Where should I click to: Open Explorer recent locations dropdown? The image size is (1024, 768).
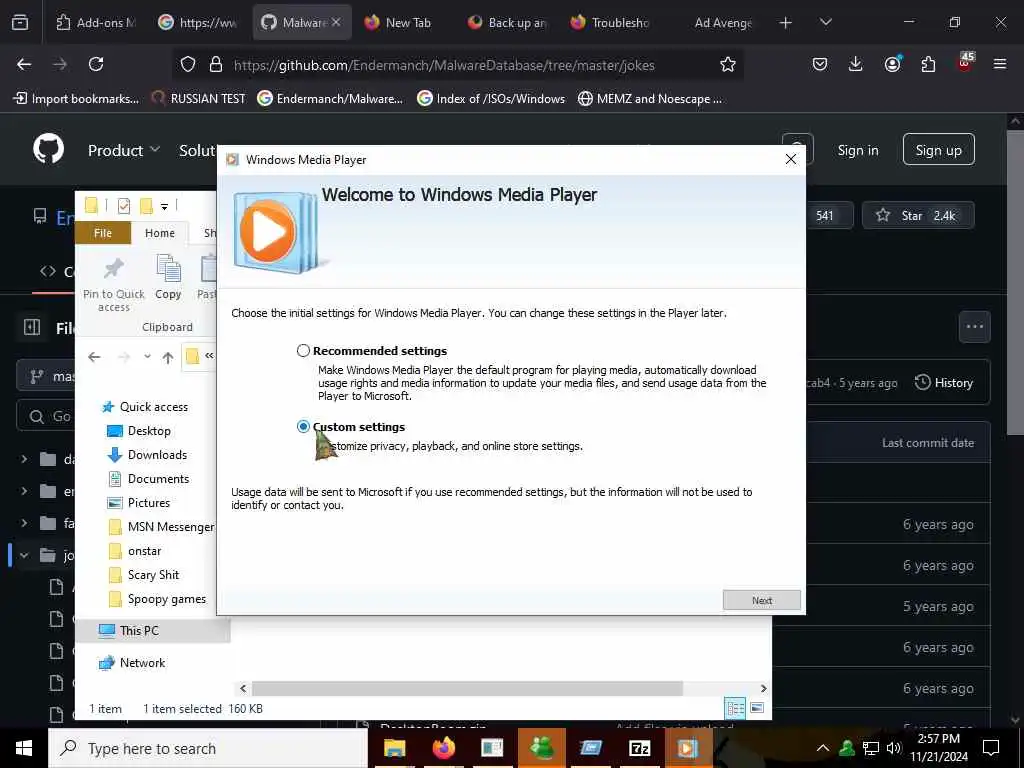(148, 357)
